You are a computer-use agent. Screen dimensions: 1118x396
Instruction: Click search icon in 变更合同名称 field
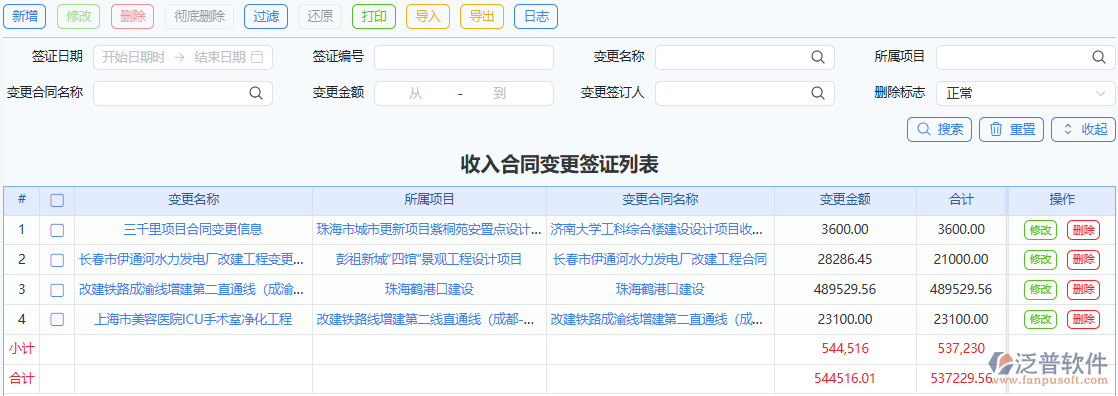pos(255,93)
